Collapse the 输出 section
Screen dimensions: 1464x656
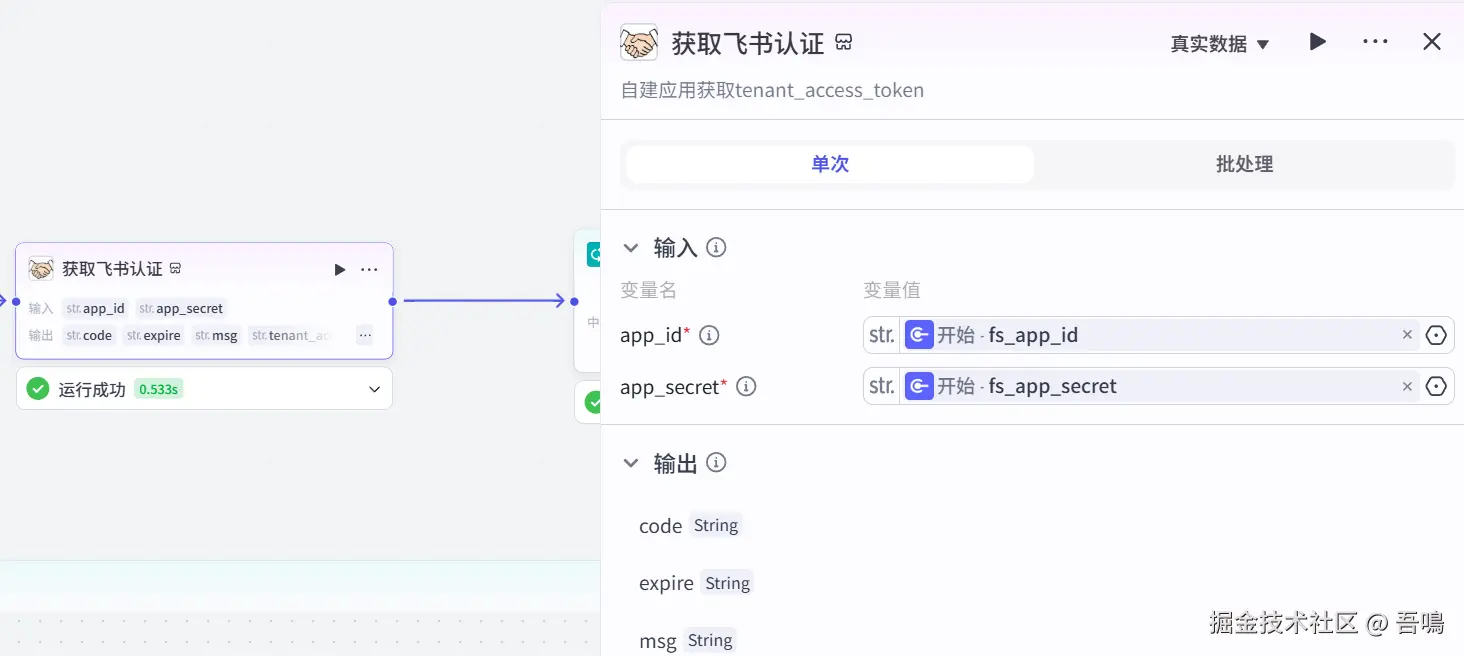point(631,463)
